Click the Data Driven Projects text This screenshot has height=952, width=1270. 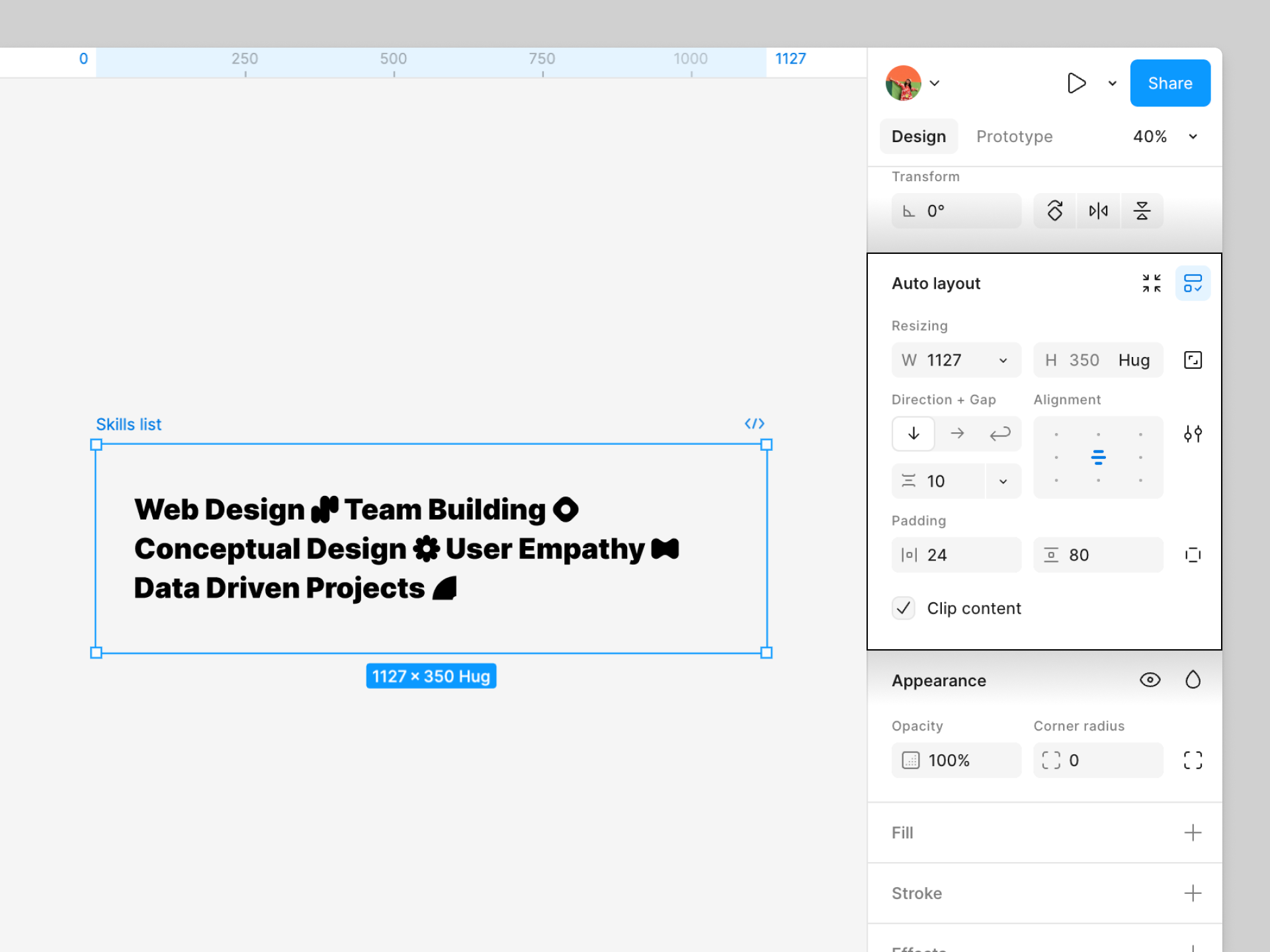[279, 588]
